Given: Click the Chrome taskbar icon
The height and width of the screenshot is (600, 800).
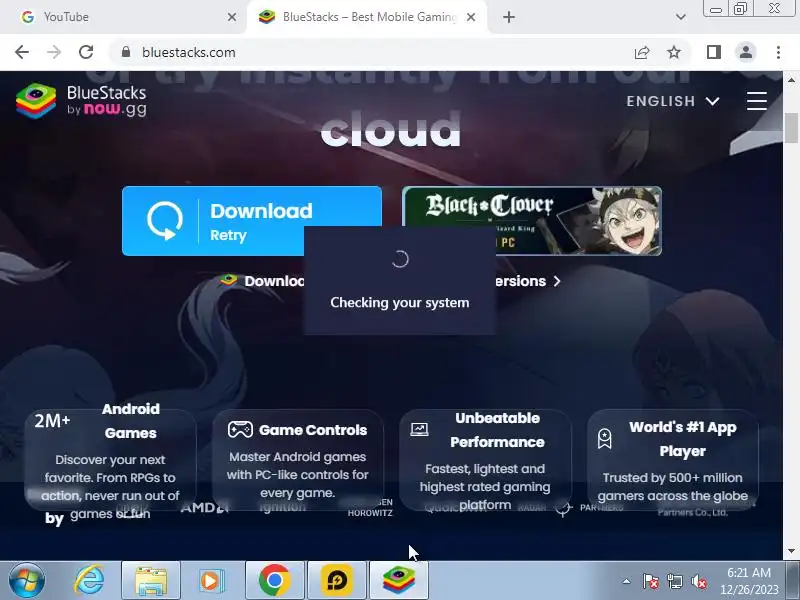Looking at the screenshot, I should pos(274,580).
